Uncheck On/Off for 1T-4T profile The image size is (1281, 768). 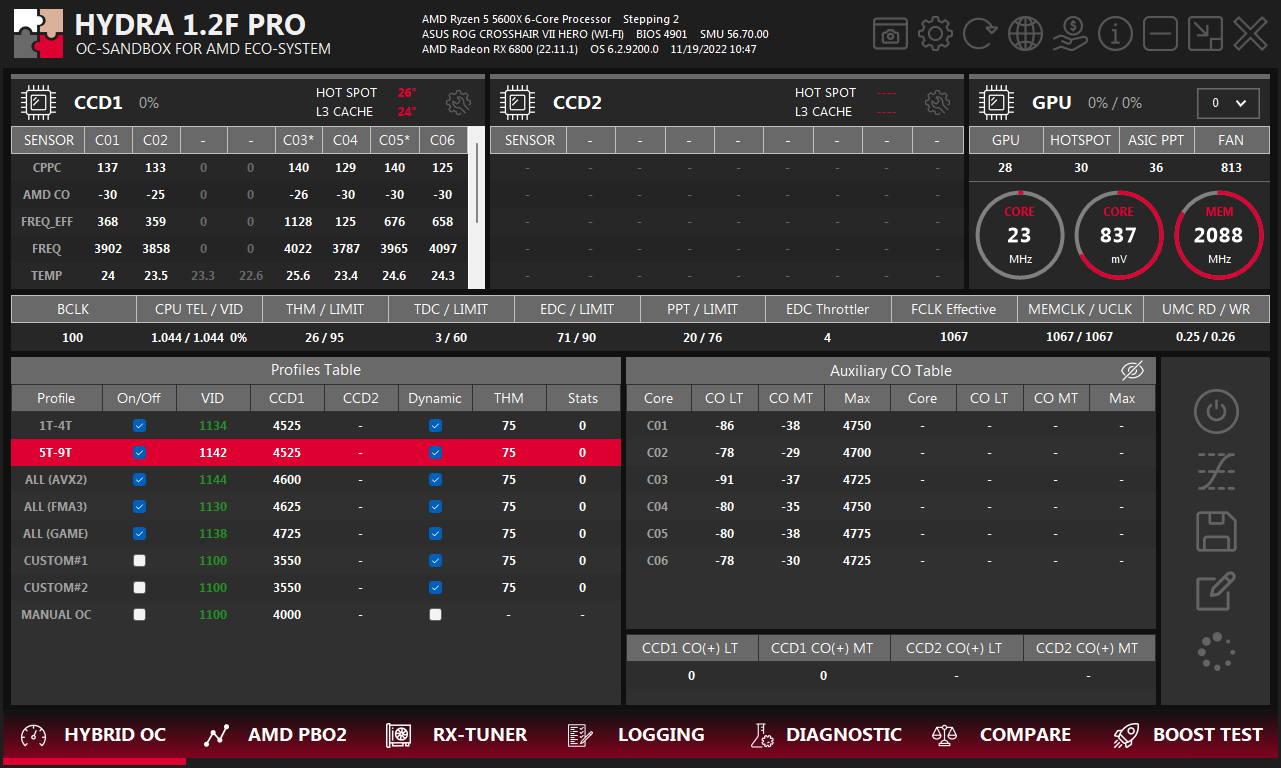point(139,425)
